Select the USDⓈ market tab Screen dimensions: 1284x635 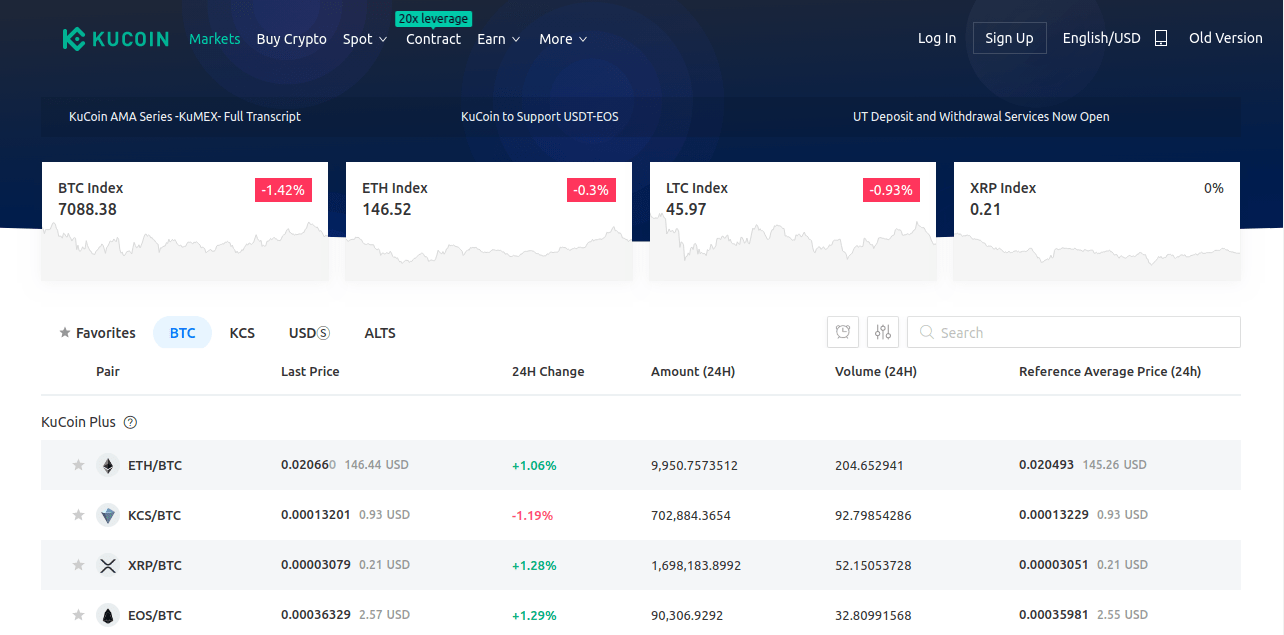309,333
